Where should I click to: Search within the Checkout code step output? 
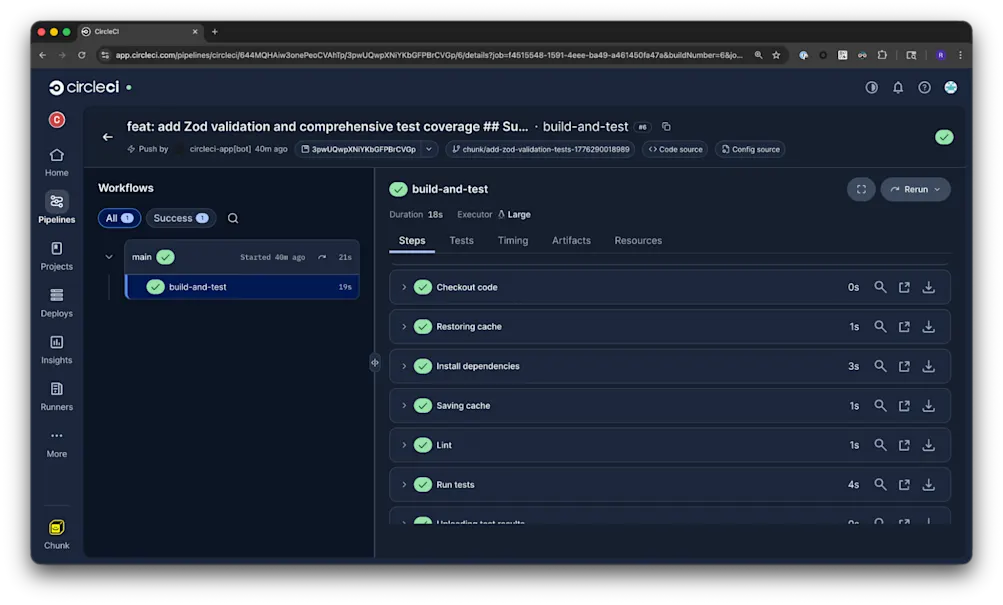[x=880, y=287]
